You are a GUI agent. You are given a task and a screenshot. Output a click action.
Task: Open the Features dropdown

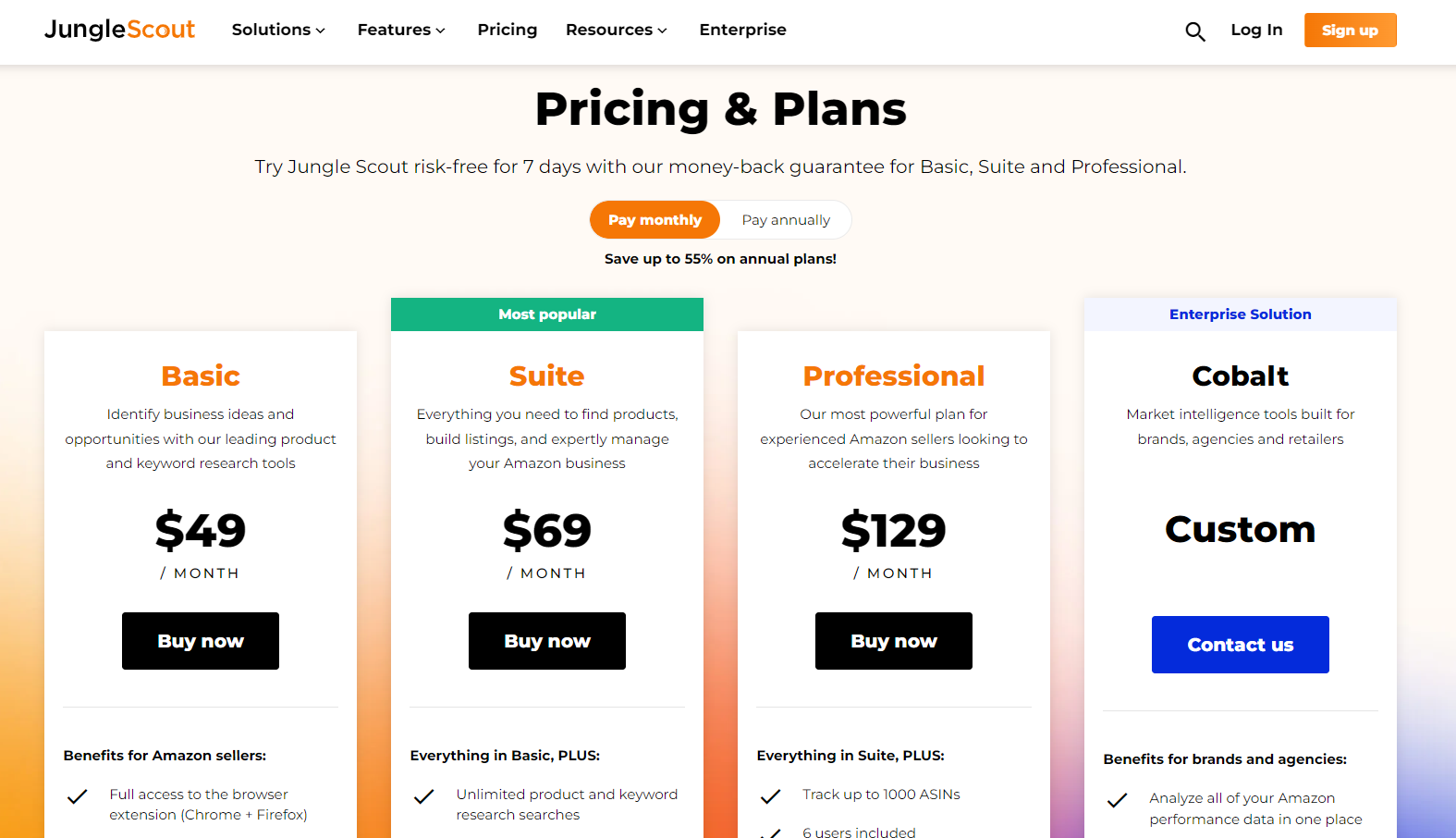(400, 30)
